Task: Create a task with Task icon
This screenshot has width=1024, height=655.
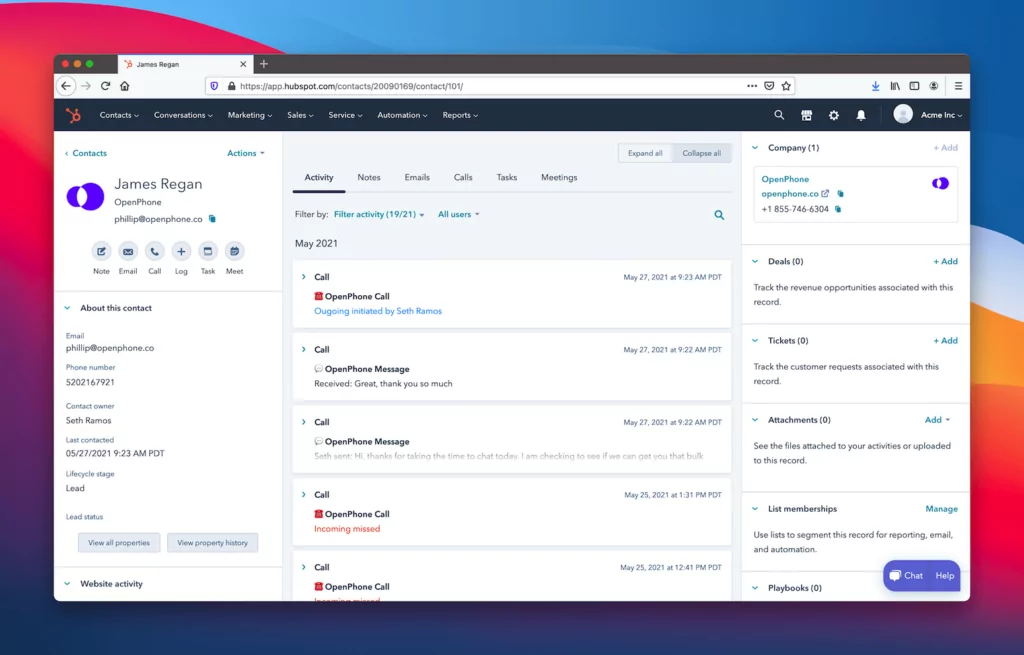Action: pyautogui.click(x=208, y=252)
